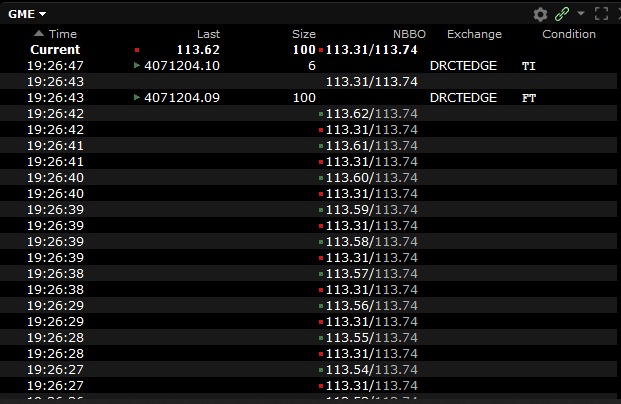This screenshot has height=404, width=621.
Task: Click the NBBO quote 113.55/113.74
Action: pyautogui.click(x=371, y=337)
